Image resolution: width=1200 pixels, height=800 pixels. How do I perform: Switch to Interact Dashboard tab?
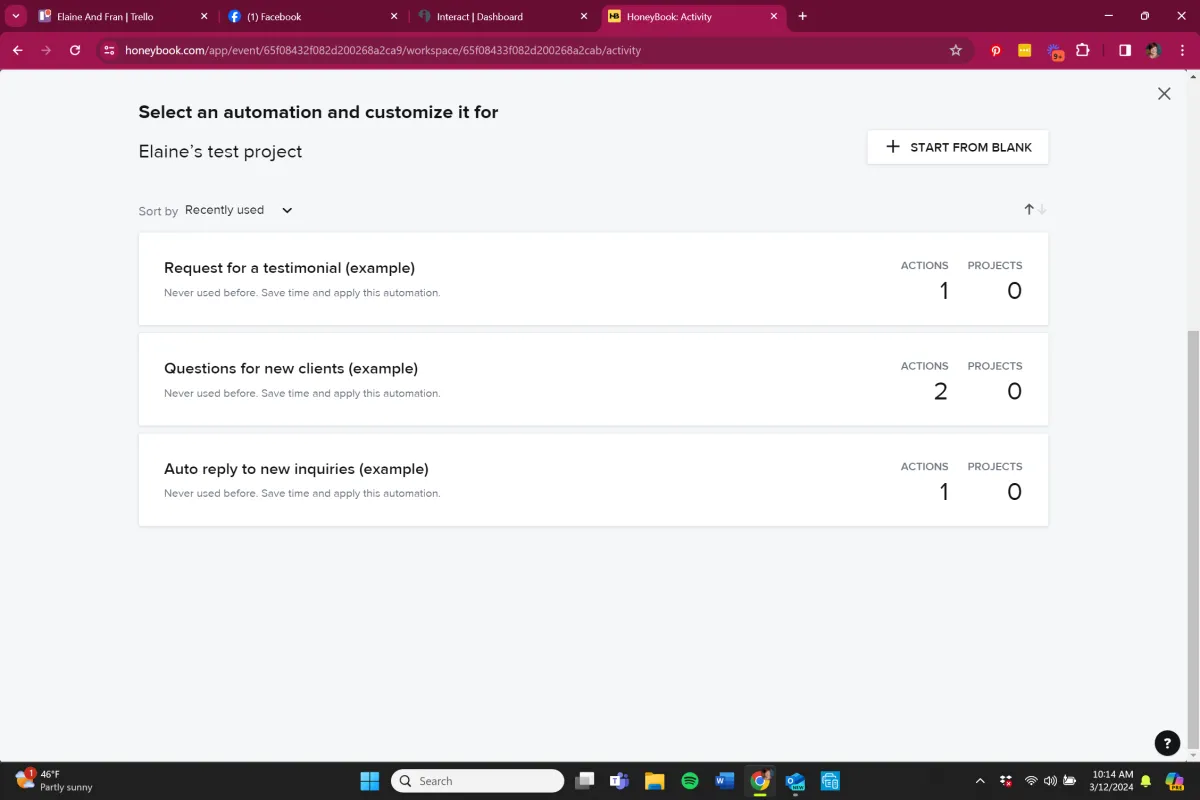(x=503, y=16)
